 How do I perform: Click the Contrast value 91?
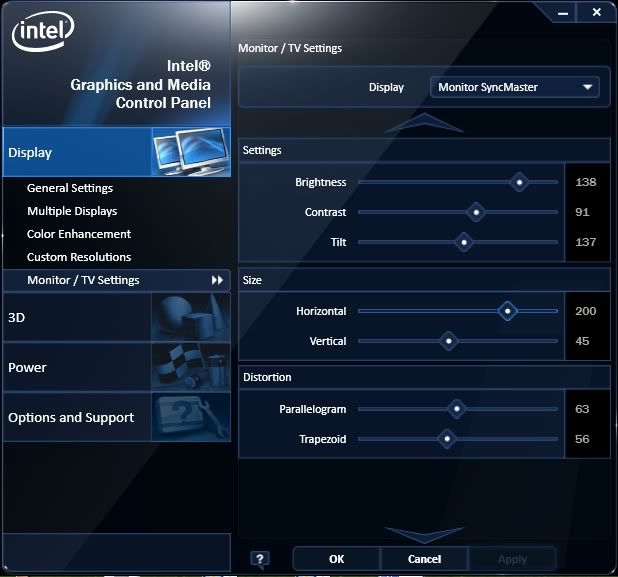tap(582, 212)
